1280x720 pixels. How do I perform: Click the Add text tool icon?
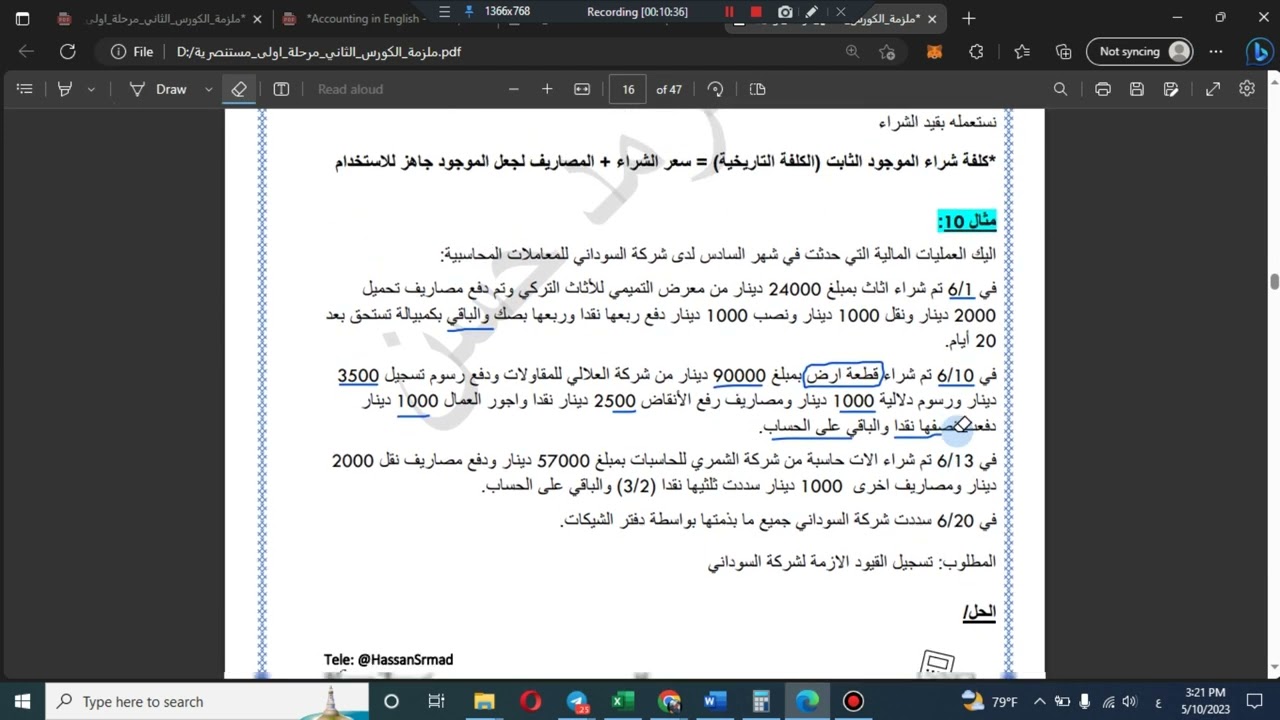[x=281, y=89]
